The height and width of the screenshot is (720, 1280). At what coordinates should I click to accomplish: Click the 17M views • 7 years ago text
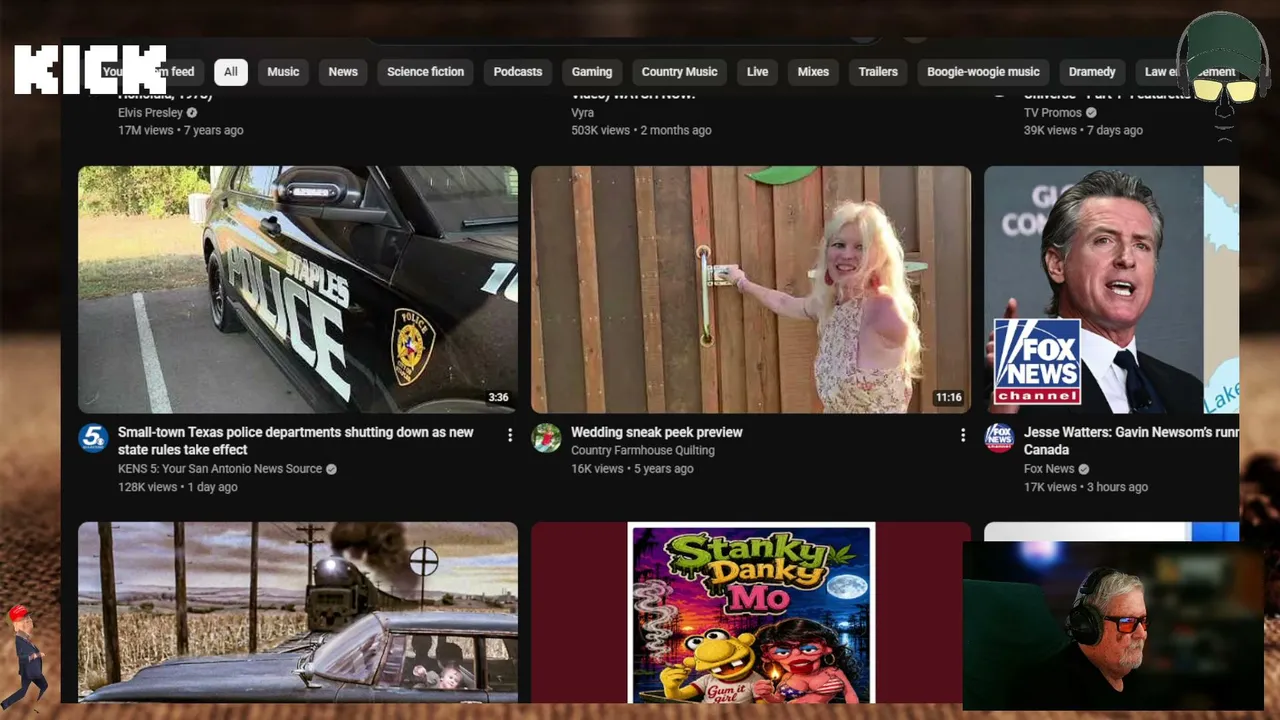[x=181, y=130]
